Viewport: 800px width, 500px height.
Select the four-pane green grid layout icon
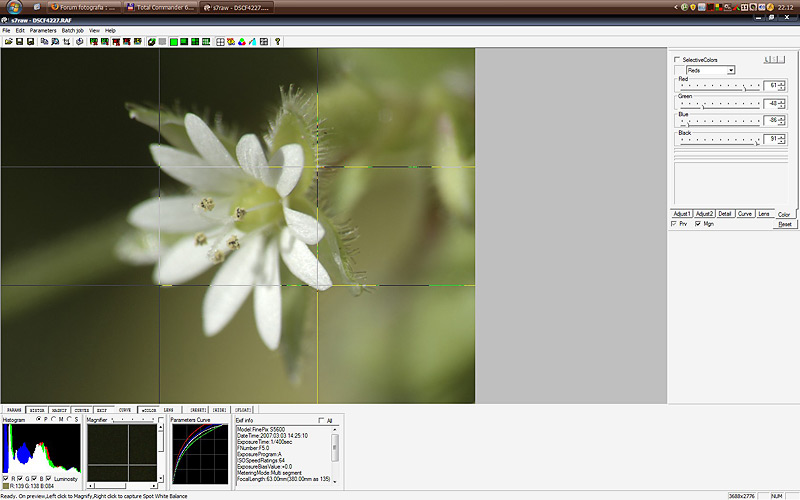pyautogui.click(x=195, y=42)
